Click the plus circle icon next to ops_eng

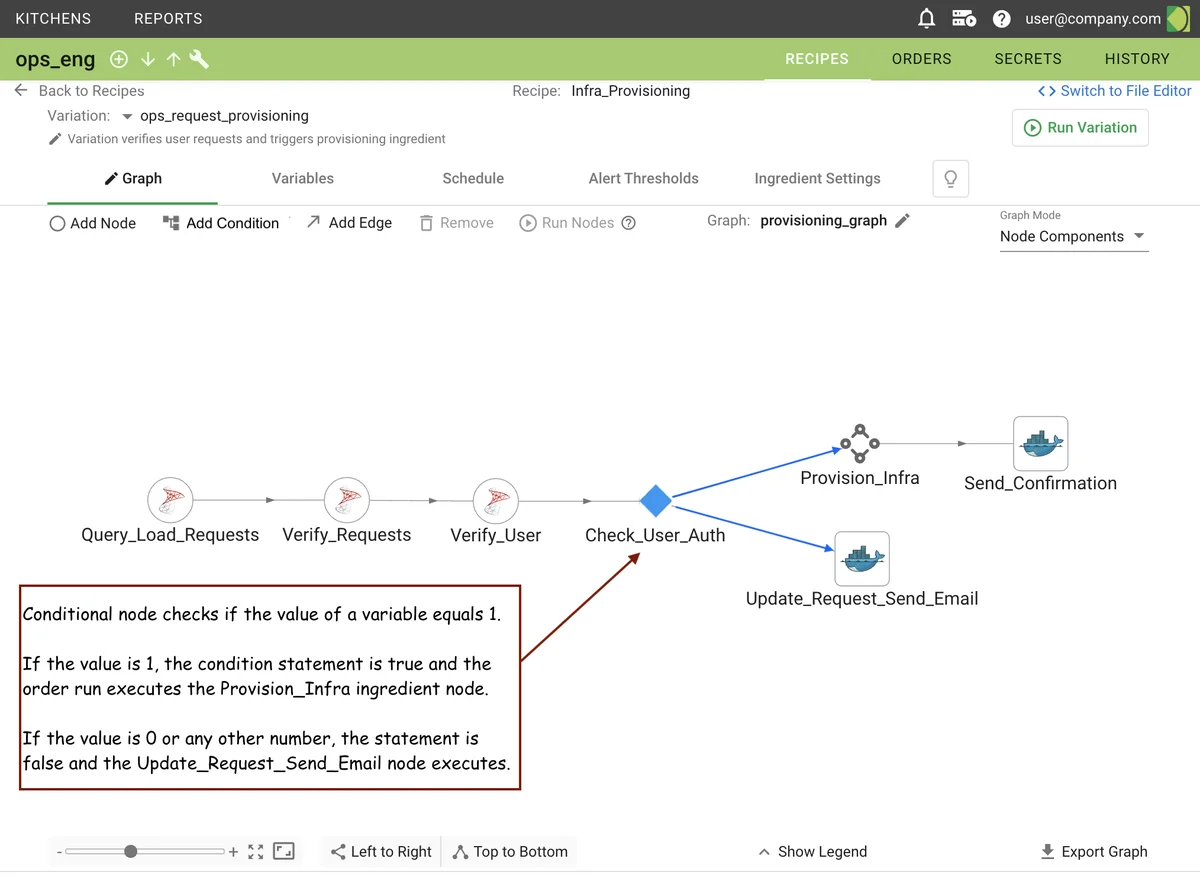coord(119,59)
